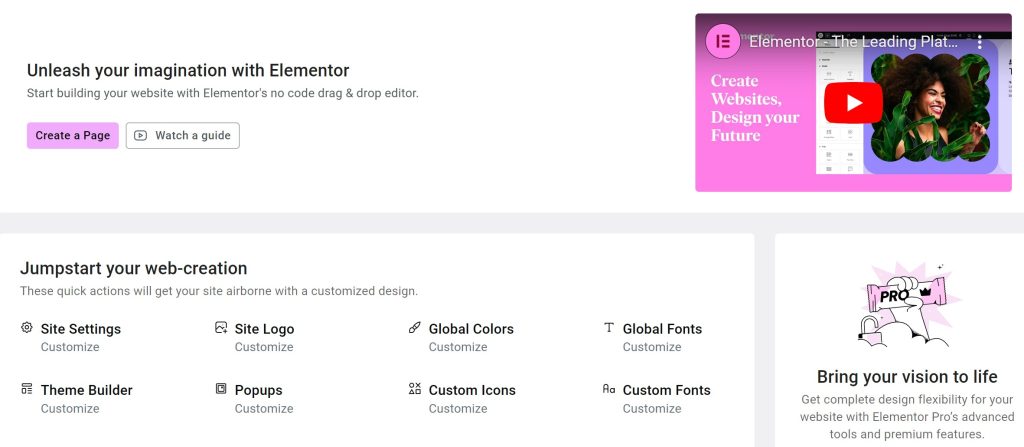Viewport: 1024px width, 447px height.
Task: Open the Custom Fonts link
Action: point(667,390)
